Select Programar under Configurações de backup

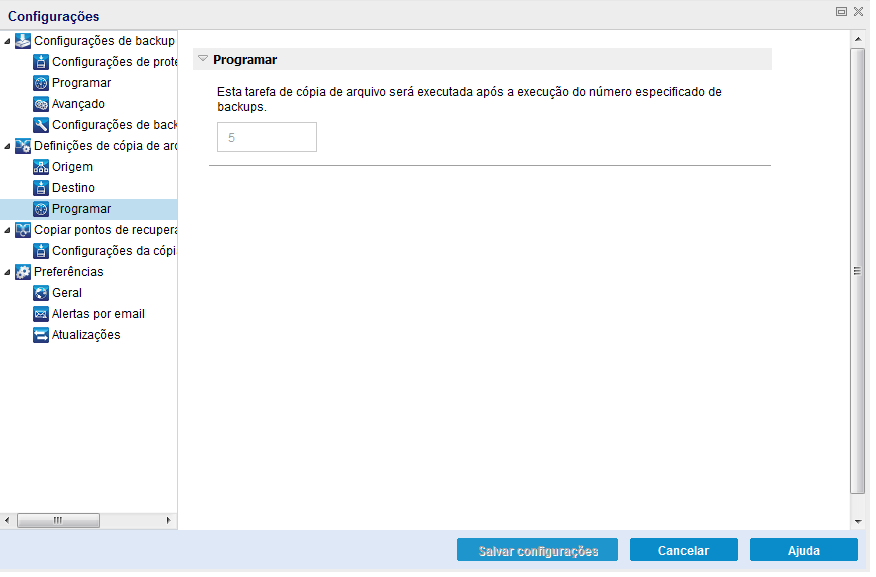click(82, 83)
